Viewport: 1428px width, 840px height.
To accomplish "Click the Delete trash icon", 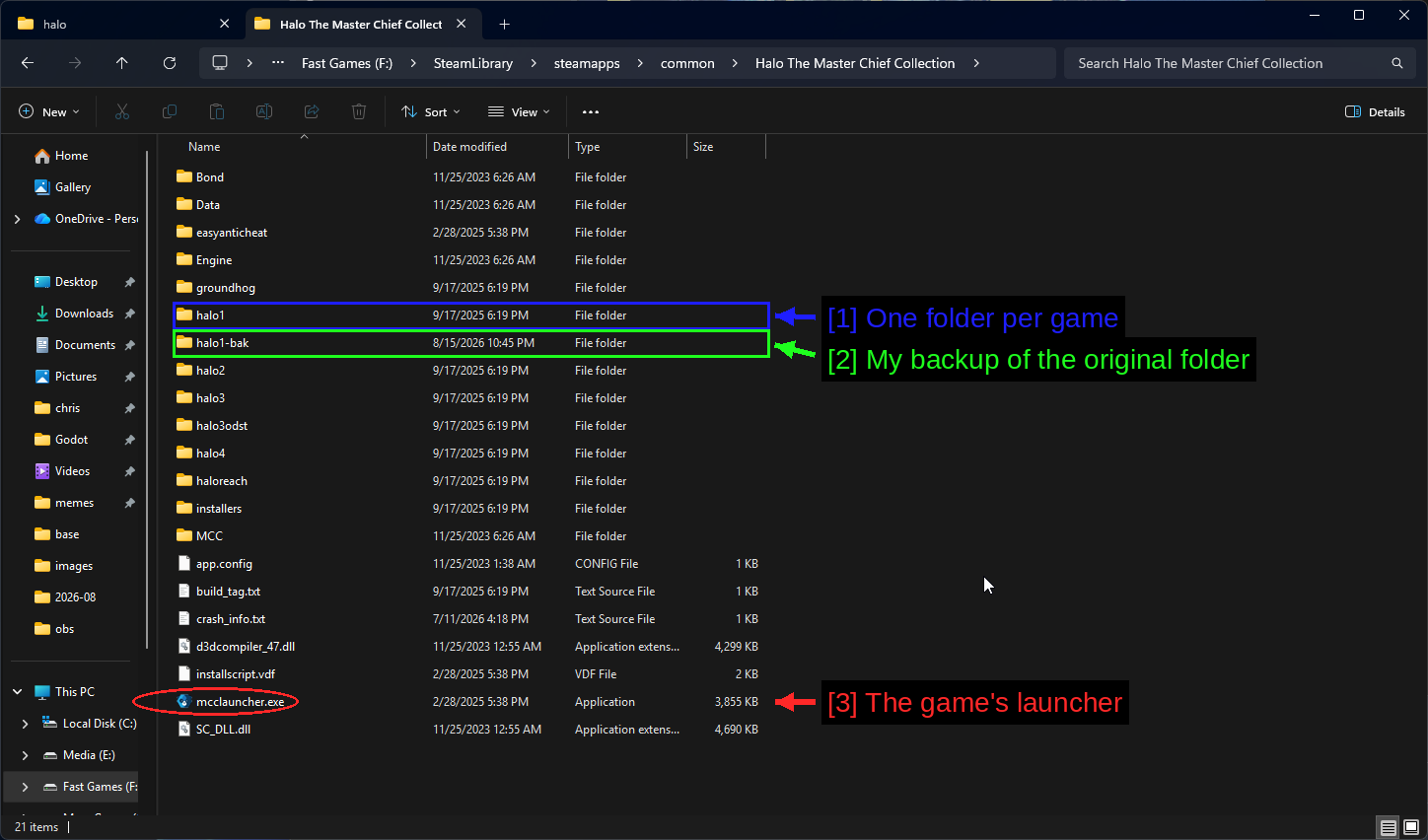I will tap(359, 112).
